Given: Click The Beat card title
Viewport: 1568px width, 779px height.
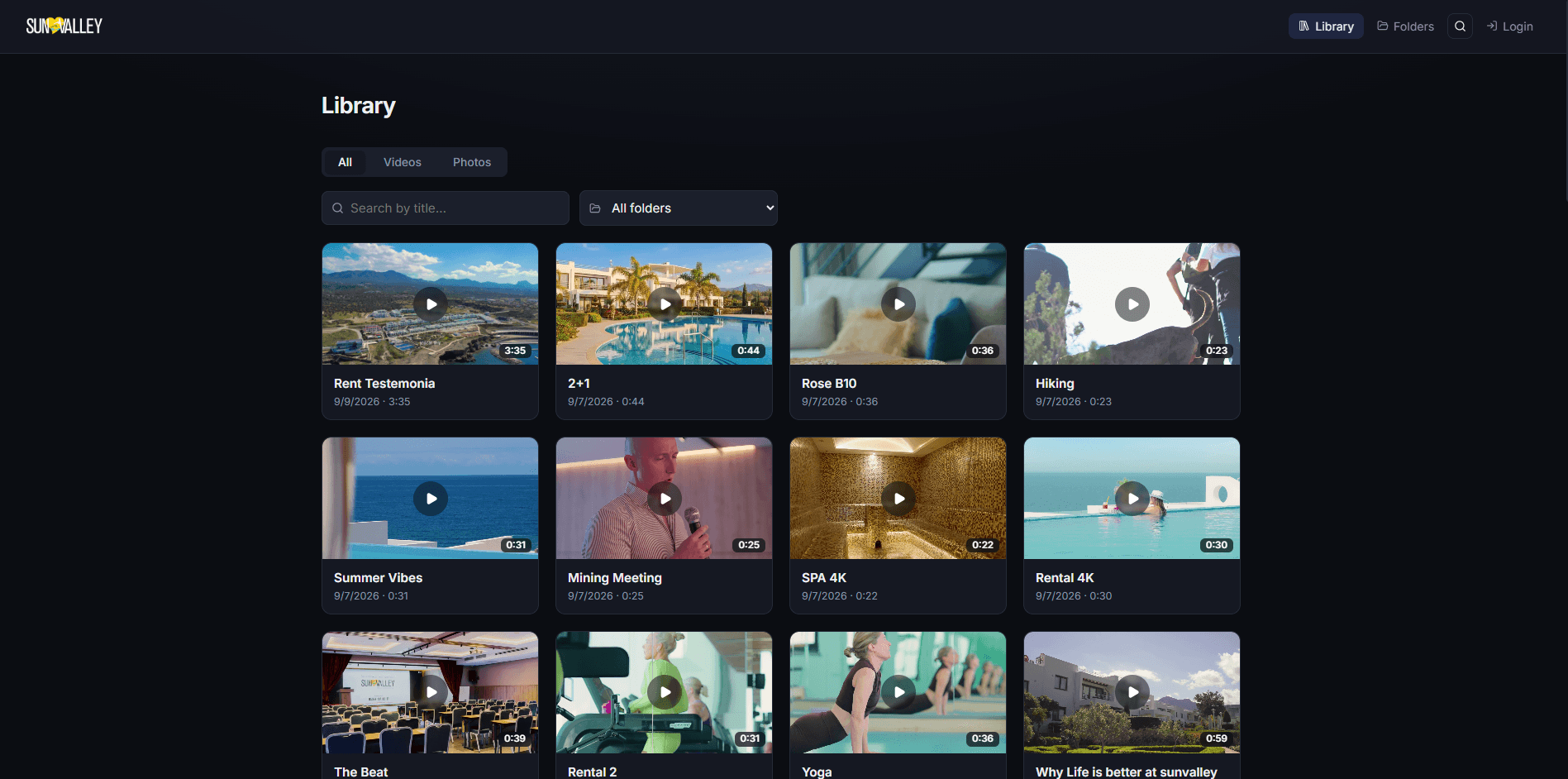Looking at the screenshot, I should point(360,772).
